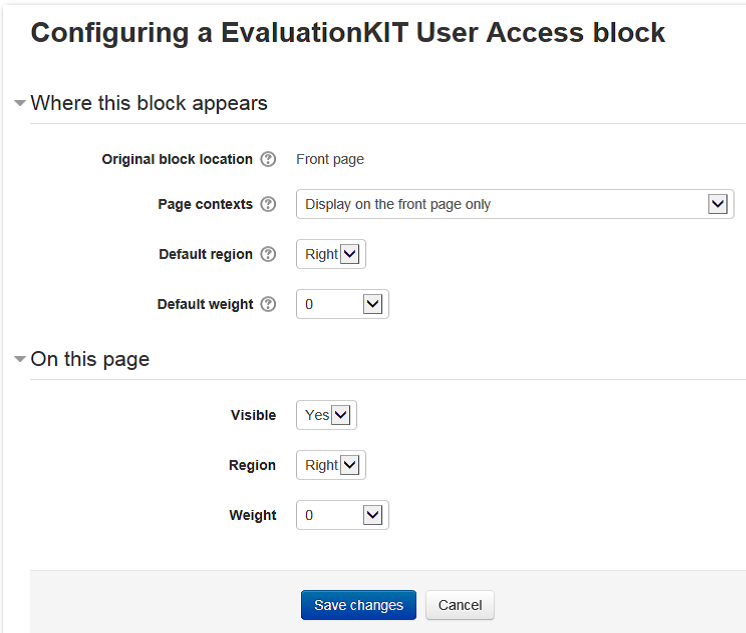
Task: Open the Visible dropdown
Action: [326, 415]
